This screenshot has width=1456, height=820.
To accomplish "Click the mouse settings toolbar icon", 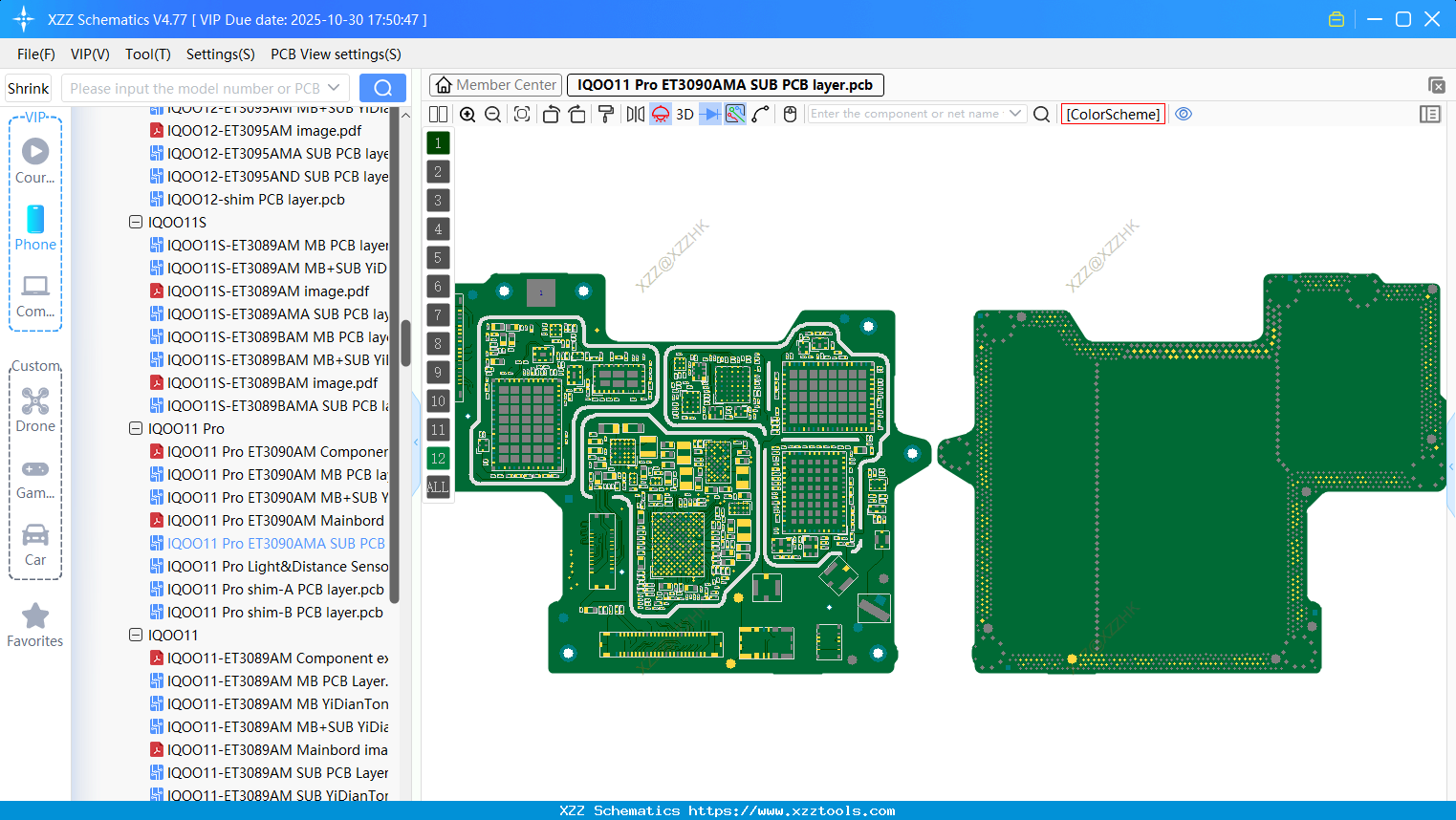I will [x=790, y=114].
